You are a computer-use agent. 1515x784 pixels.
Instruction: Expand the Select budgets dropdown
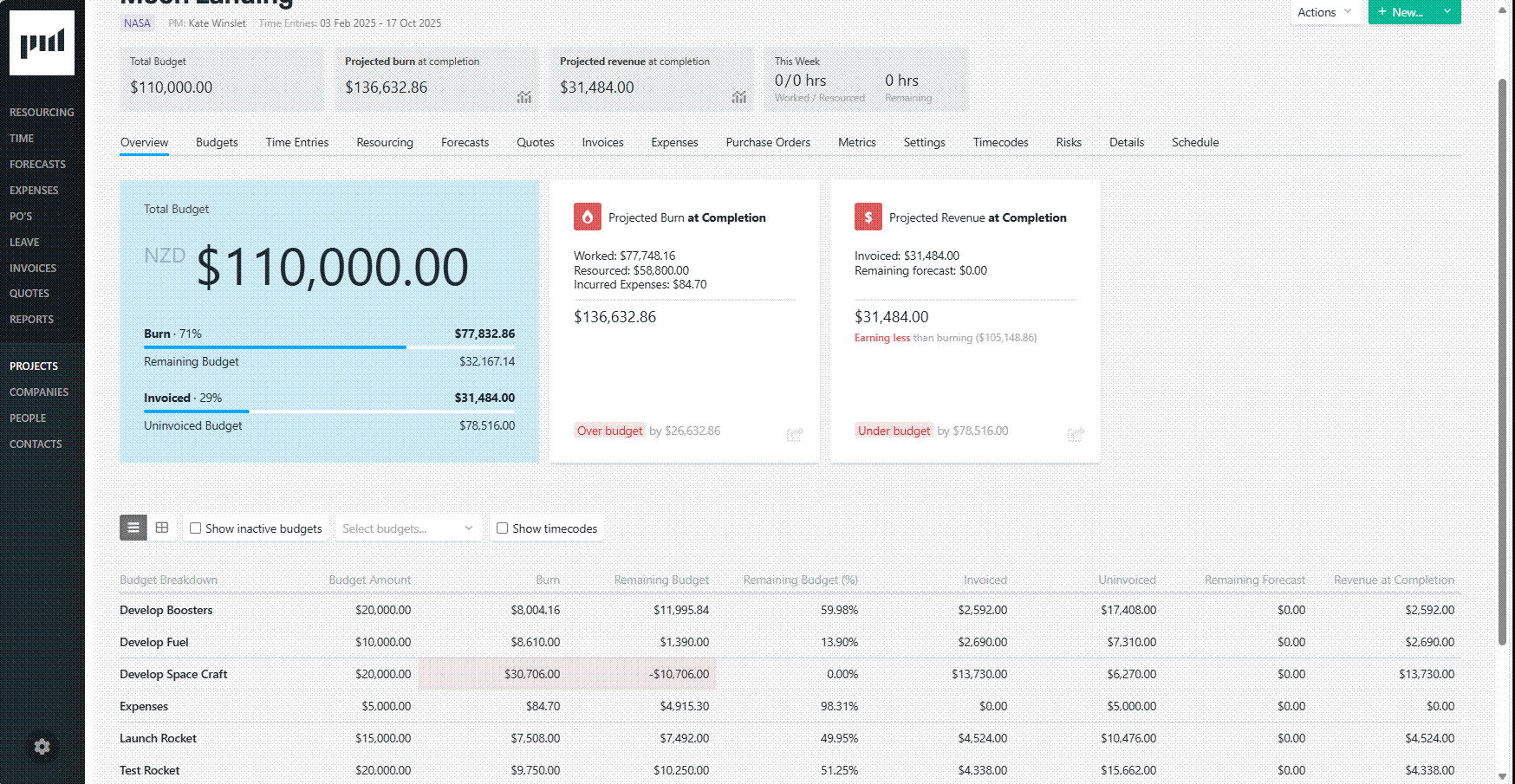pyautogui.click(x=407, y=528)
